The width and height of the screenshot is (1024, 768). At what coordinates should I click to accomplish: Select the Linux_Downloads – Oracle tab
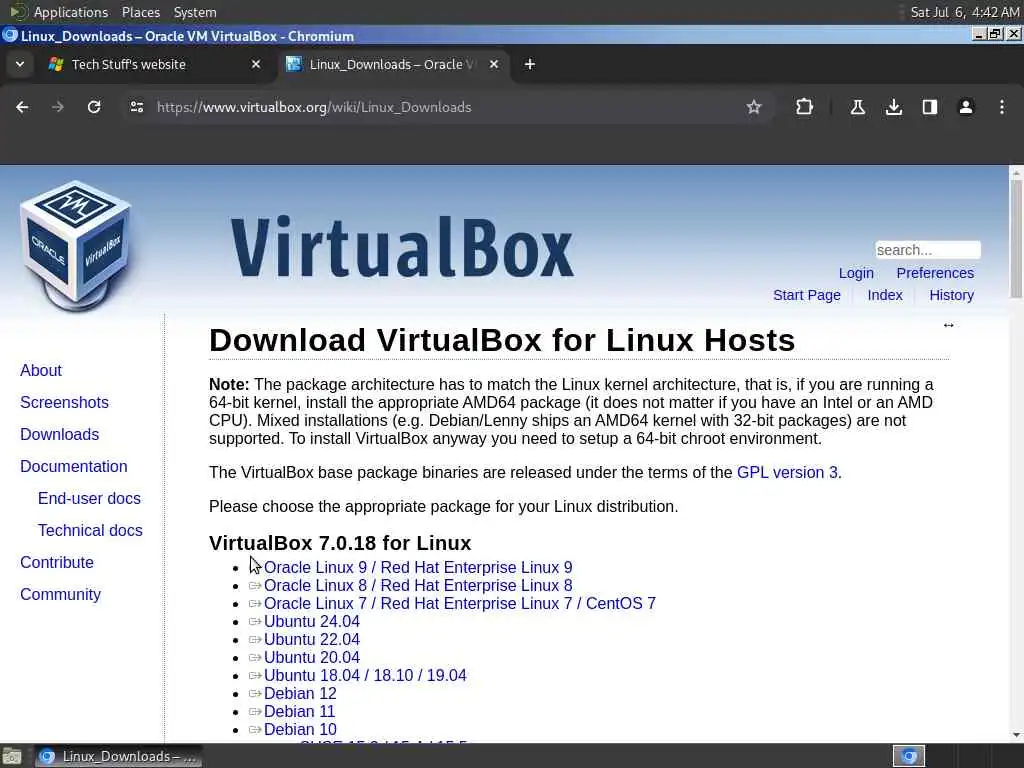click(x=394, y=64)
